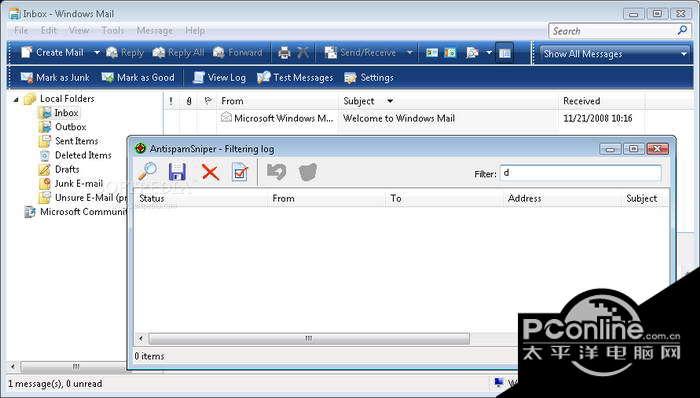Open the Junk E-mail folder
Image resolution: width=700 pixels, height=398 pixels.
click(x=79, y=183)
